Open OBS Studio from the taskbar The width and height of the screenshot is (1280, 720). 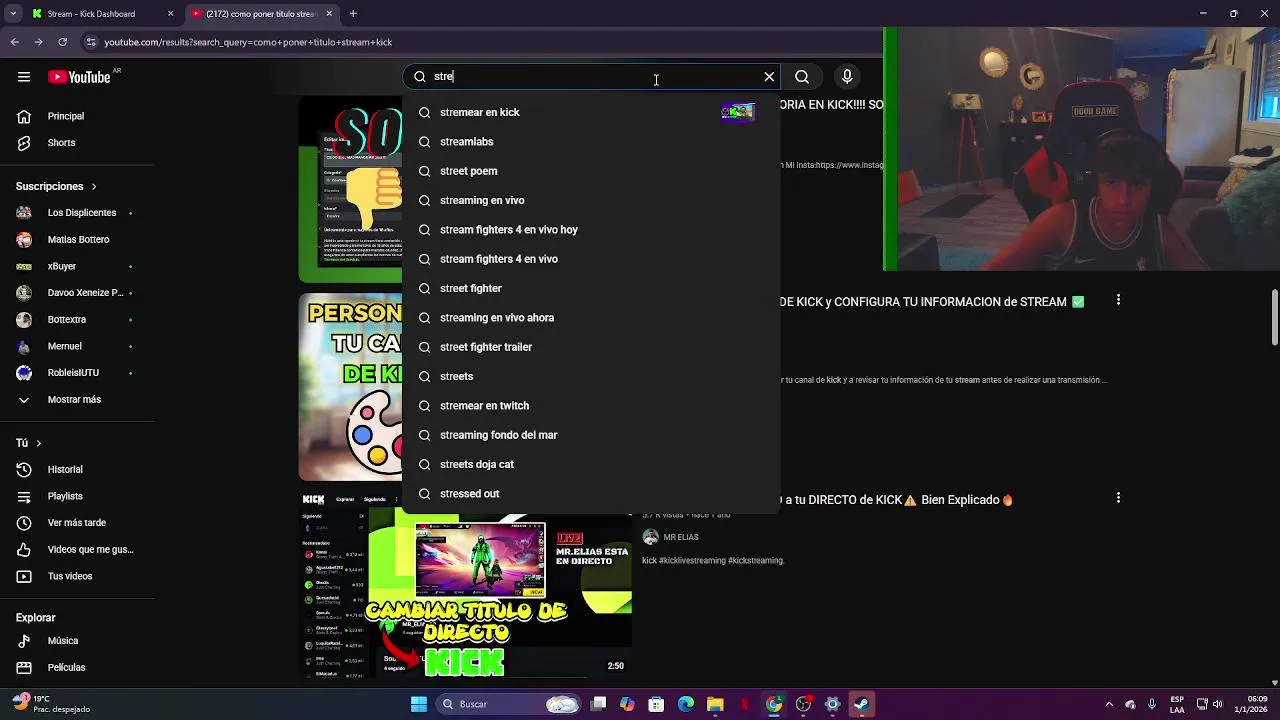pos(803,704)
